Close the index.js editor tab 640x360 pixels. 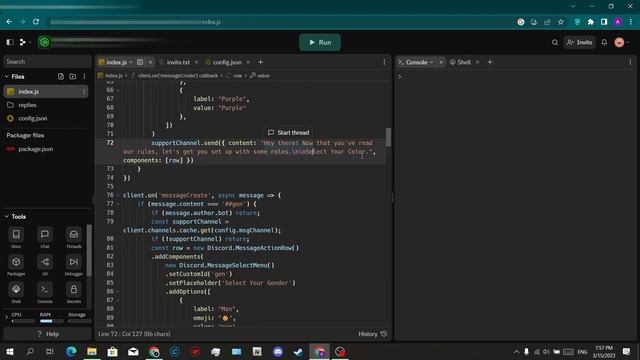[x=150, y=62]
